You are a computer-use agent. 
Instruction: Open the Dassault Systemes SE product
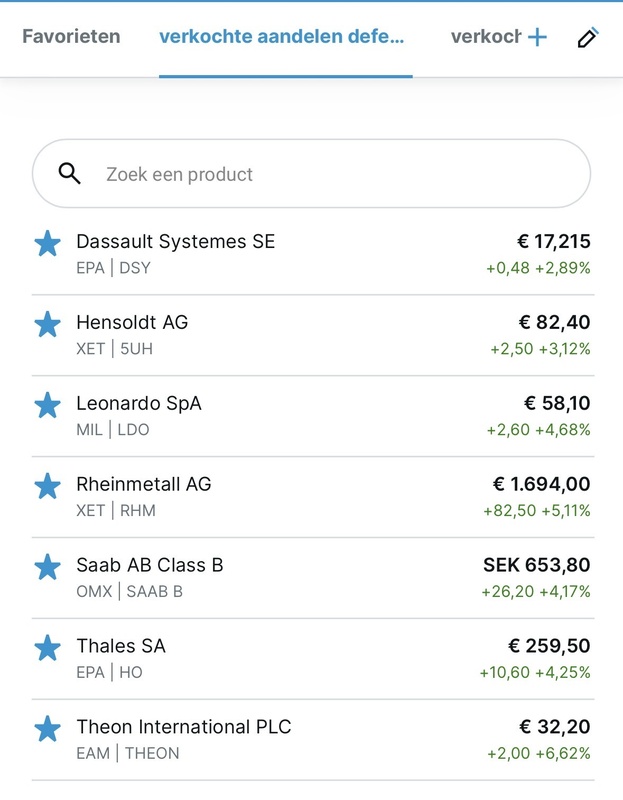click(x=175, y=242)
